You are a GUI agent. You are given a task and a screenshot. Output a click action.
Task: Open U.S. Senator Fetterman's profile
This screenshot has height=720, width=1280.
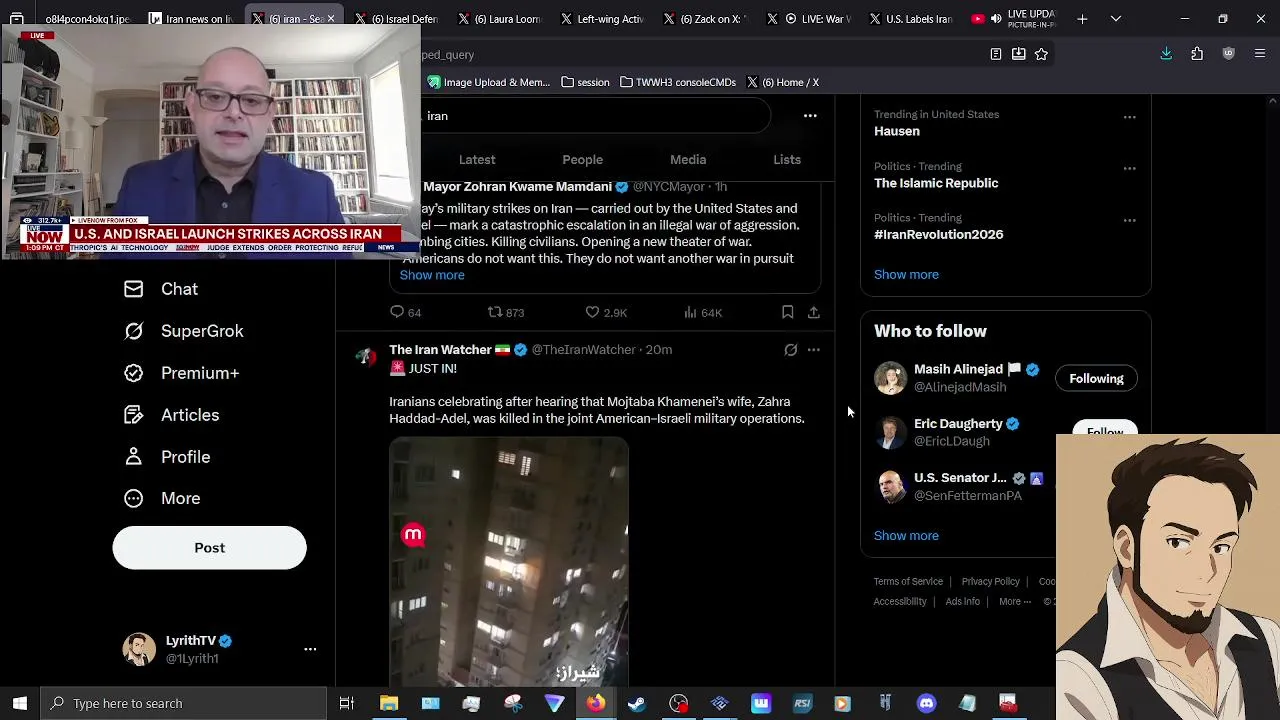(960, 478)
